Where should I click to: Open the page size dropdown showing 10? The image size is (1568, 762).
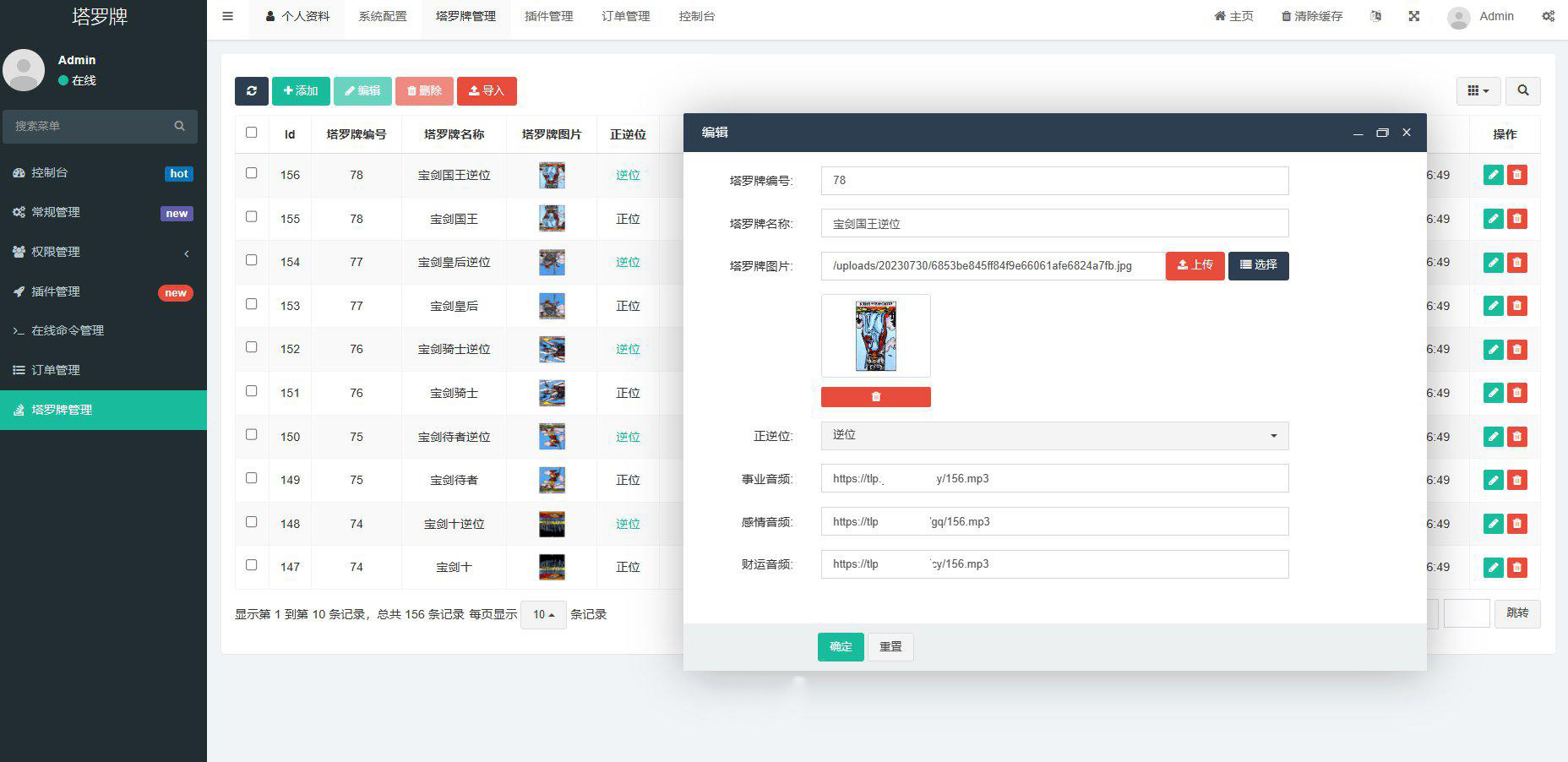click(543, 615)
